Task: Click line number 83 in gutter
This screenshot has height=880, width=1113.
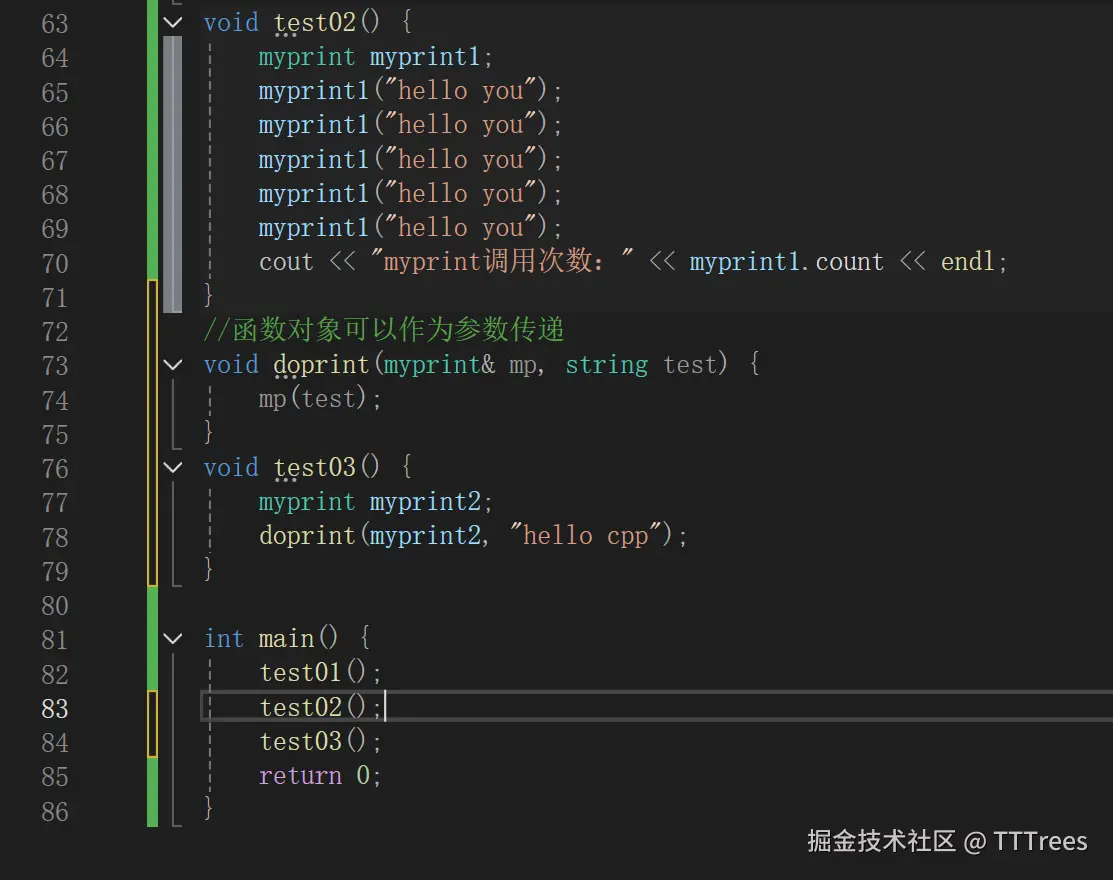Action: pyautogui.click(x=55, y=708)
